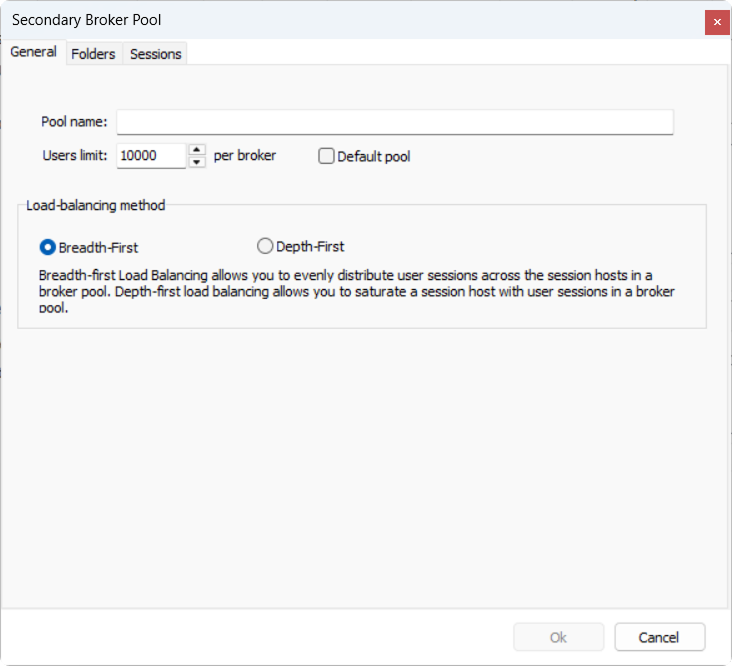This screenshot has height=666, width=732.
Task: Click the Ok button
Action: coord(558,637)
